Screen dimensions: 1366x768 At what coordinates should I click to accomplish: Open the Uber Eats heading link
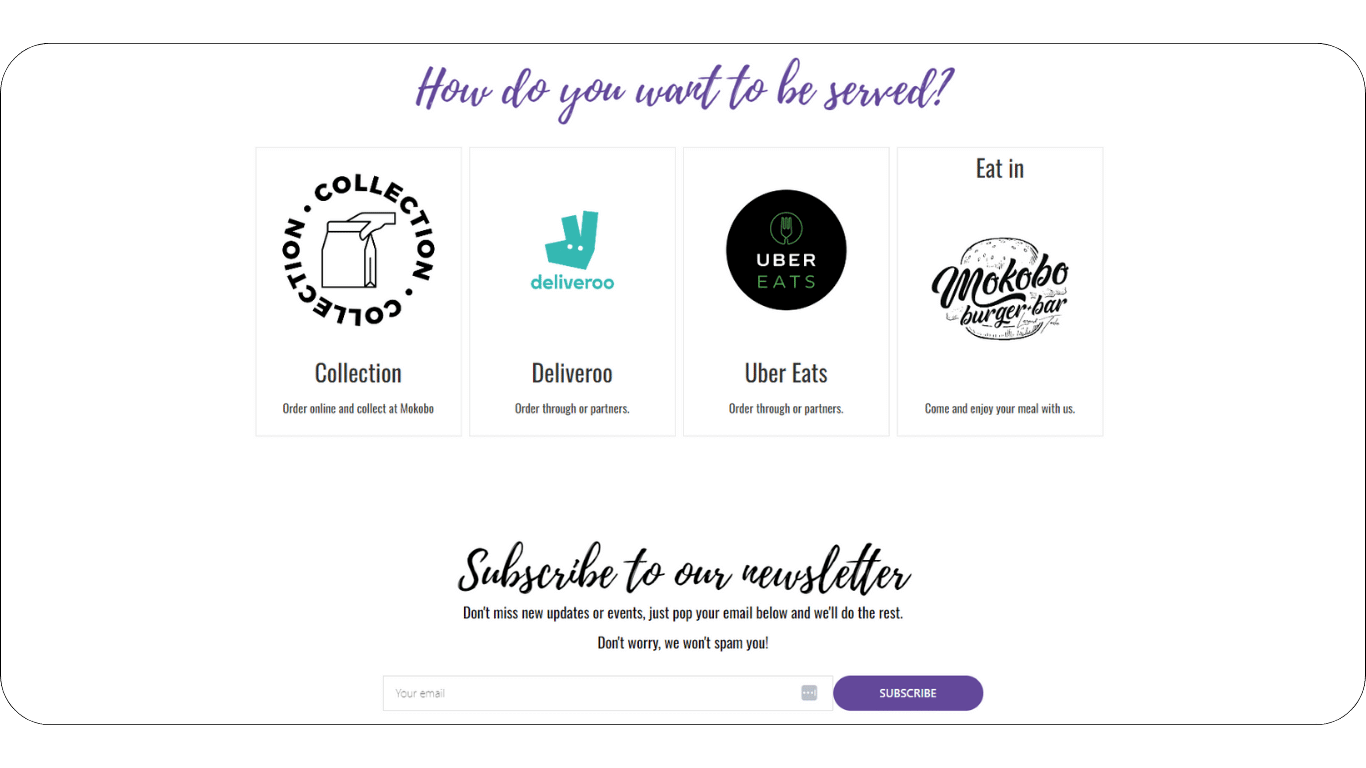[x=786, y=373]
